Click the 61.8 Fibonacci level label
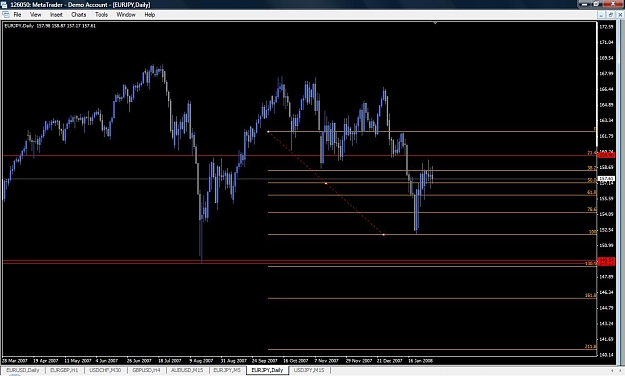625x376 pixels. point(592,192)
